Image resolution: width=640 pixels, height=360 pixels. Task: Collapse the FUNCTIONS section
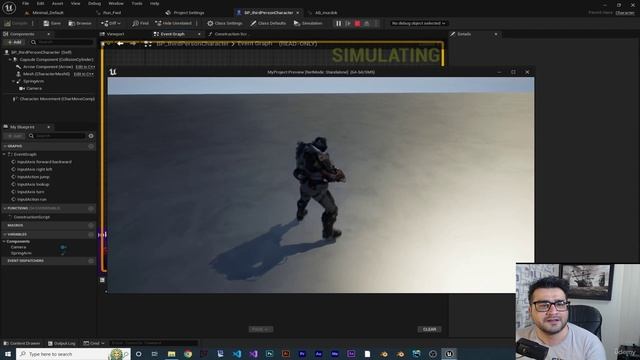tap(5, 208)
